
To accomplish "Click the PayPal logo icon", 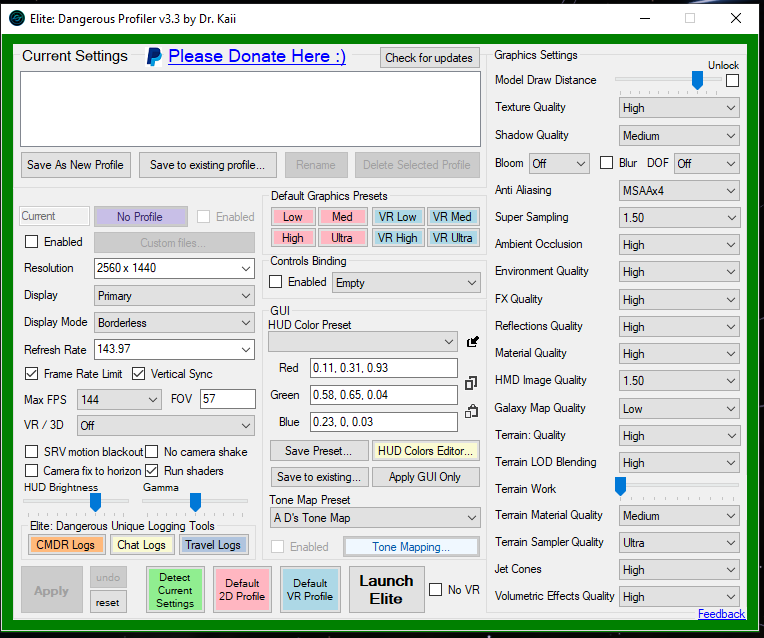I will pyautogui.click(x=154, y=57).
